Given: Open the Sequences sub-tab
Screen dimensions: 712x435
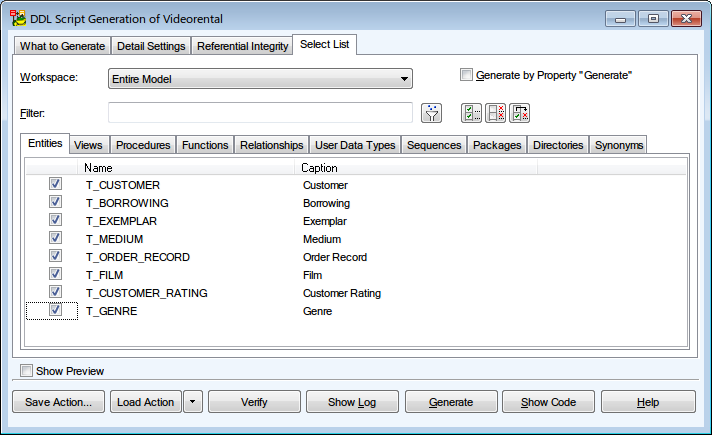Looking at the screenshot, I should pyautogui.click(x=434, y=145).
